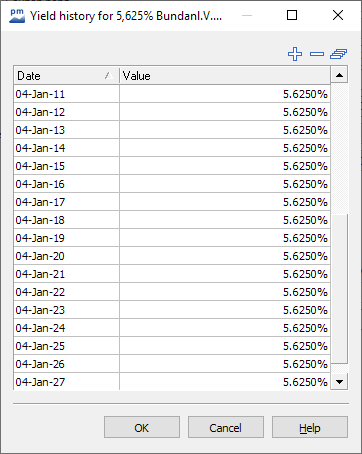
Task: Click the blue minus remove row icon
Action: tap(317, 54)
